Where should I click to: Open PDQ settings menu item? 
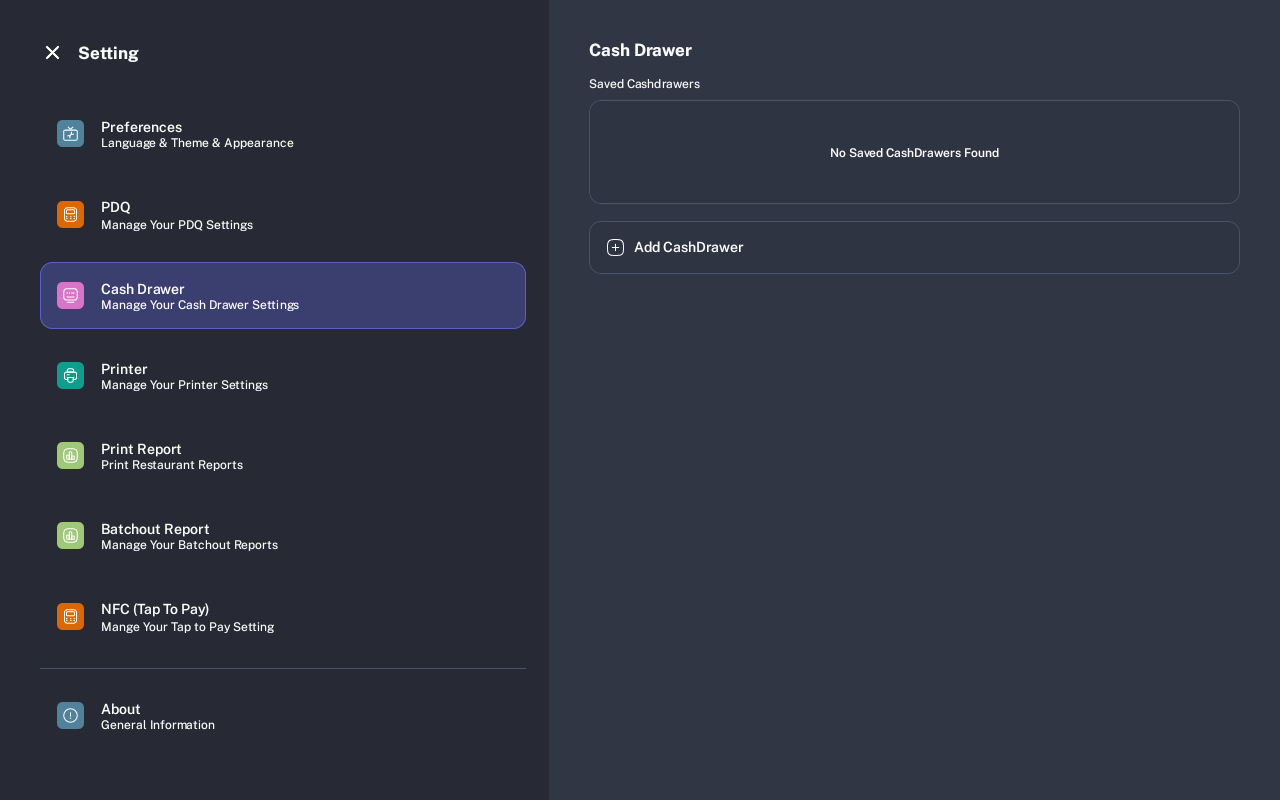point(283,215)
